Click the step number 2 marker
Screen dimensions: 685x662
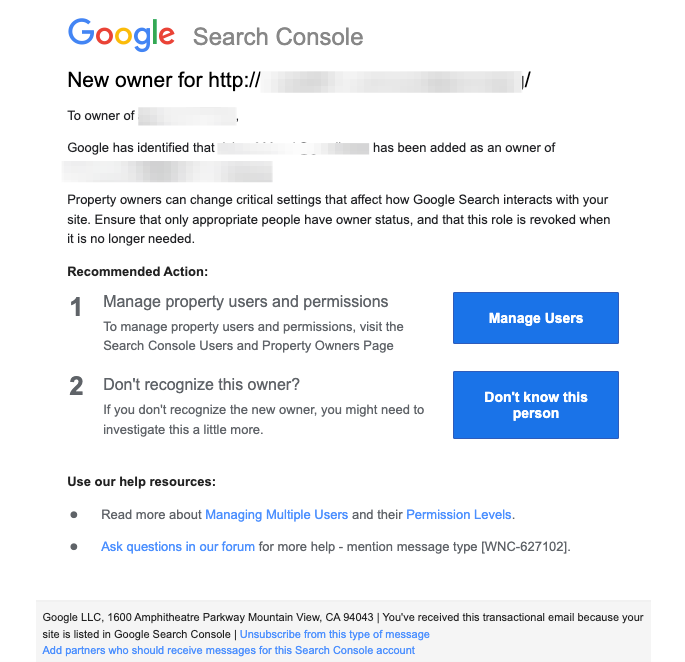(76, 386)
